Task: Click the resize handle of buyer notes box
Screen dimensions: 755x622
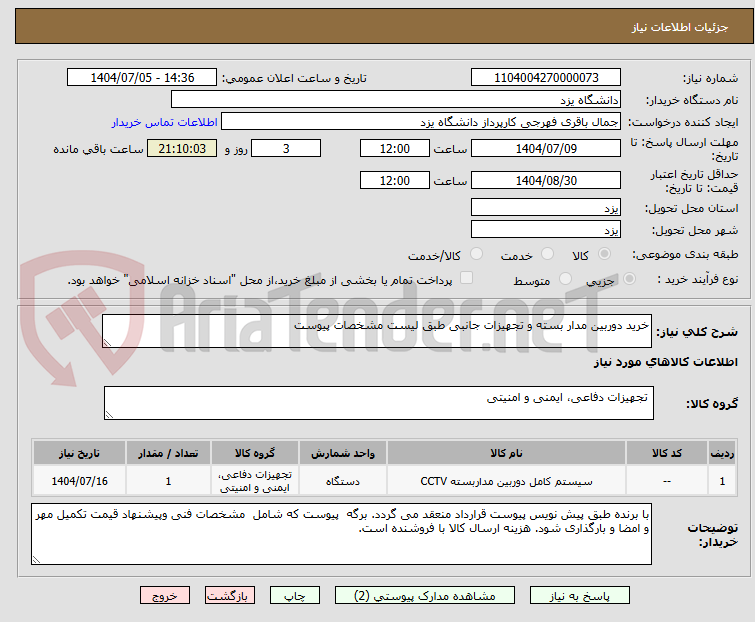Action: point(36,559)
